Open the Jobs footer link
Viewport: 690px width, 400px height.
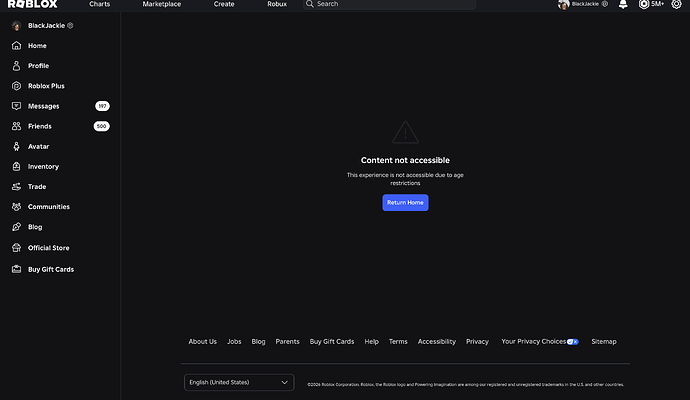pyautogui.click(x=234, y=341)
